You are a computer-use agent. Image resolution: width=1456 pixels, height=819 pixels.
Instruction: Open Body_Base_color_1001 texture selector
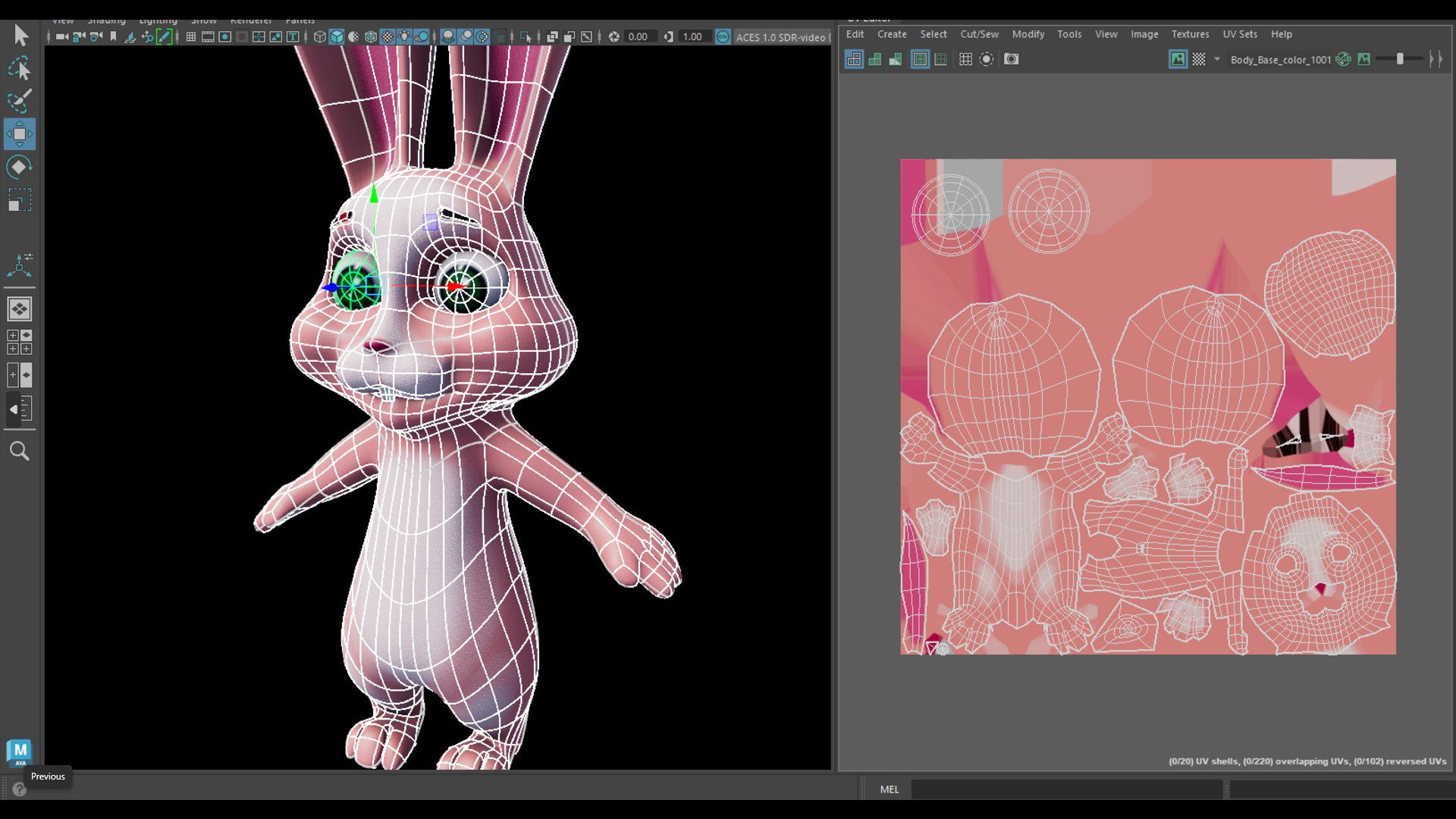click(1280, 59)
